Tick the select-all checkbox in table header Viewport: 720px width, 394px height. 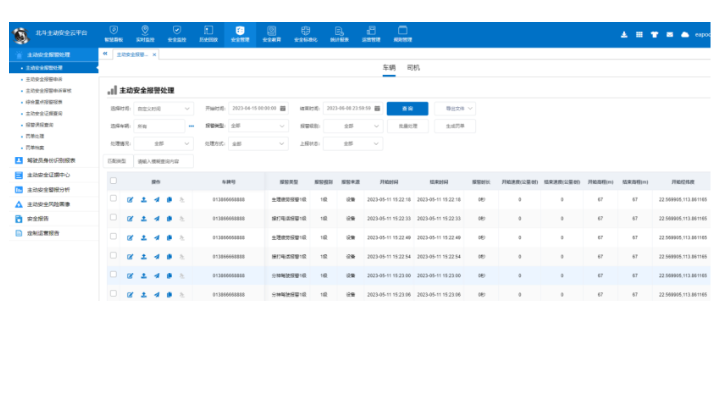pos(113,181)
